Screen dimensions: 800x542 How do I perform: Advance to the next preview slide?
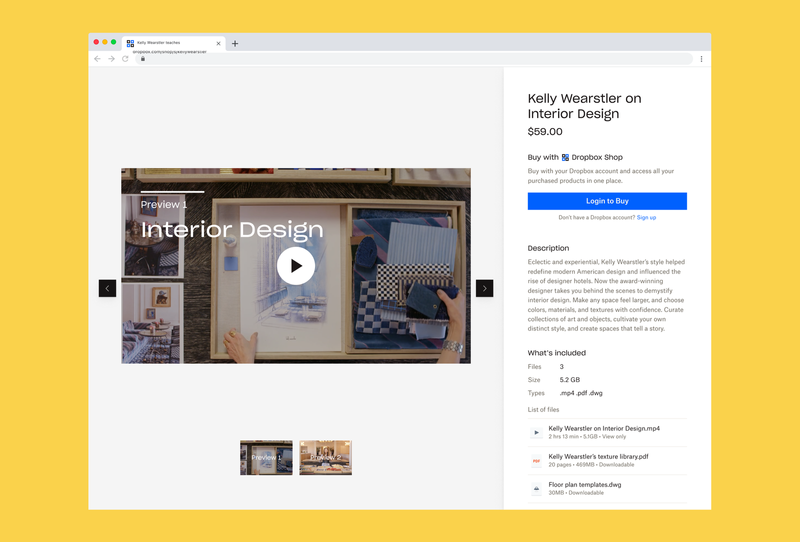click(484, 288)
